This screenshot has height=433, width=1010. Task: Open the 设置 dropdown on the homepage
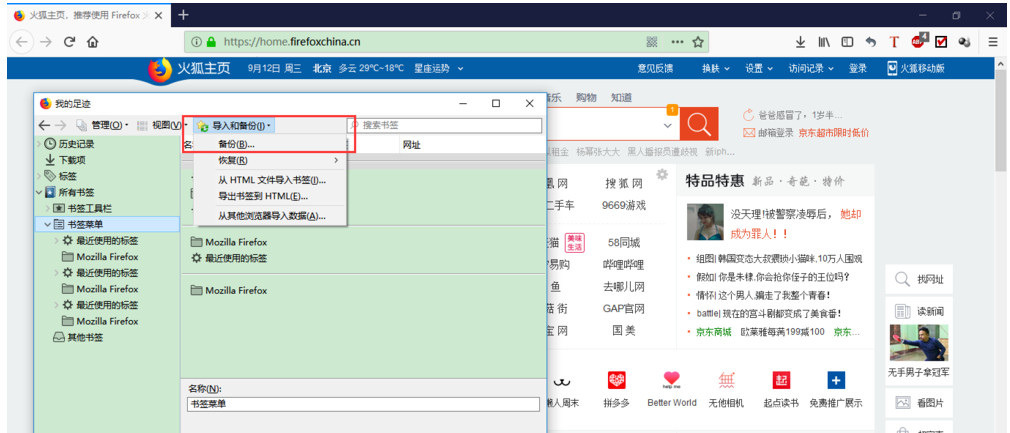tap(759, 68)
